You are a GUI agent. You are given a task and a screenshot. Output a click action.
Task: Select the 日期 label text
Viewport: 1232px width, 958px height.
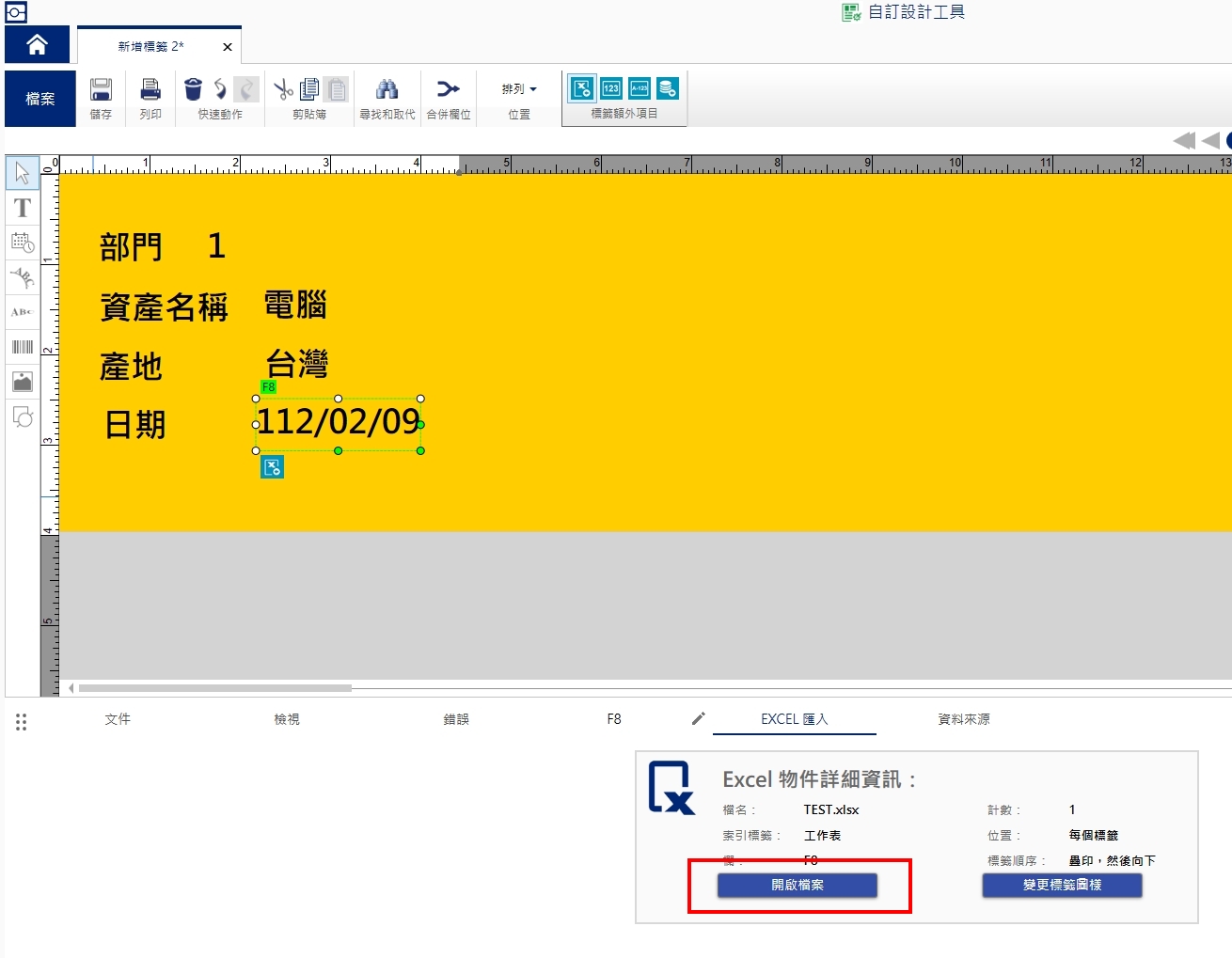pos(135,425)
